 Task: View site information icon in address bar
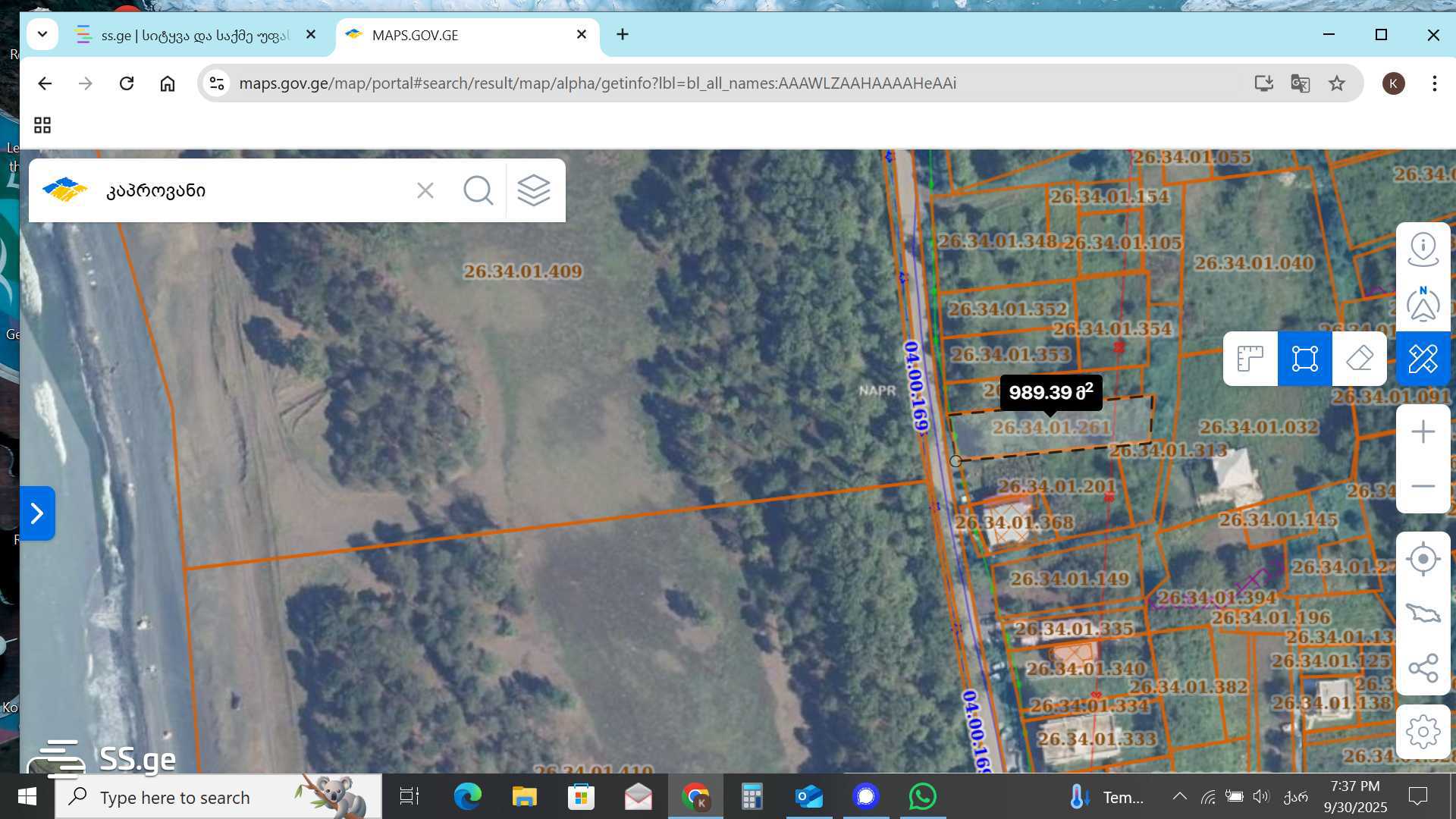pos(217,83)
